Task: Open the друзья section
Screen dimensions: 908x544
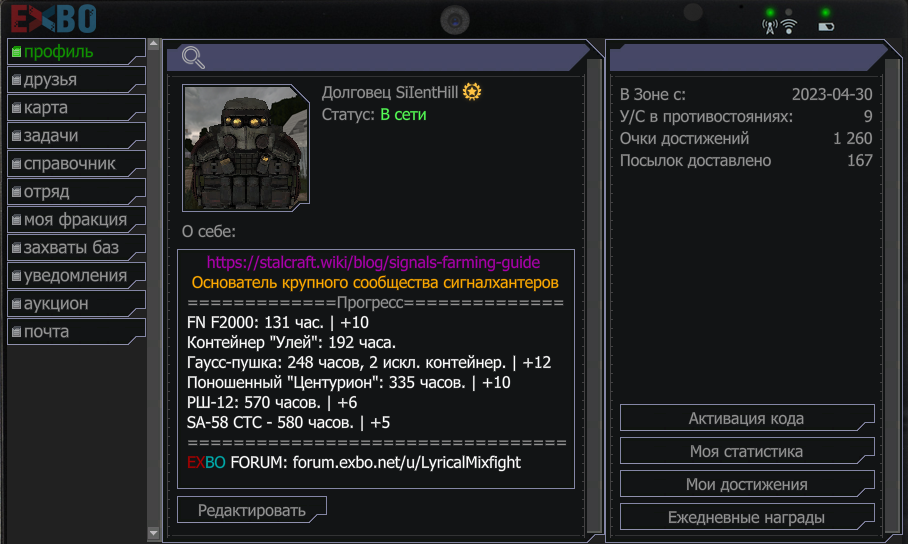Action: tap(76, 79)
